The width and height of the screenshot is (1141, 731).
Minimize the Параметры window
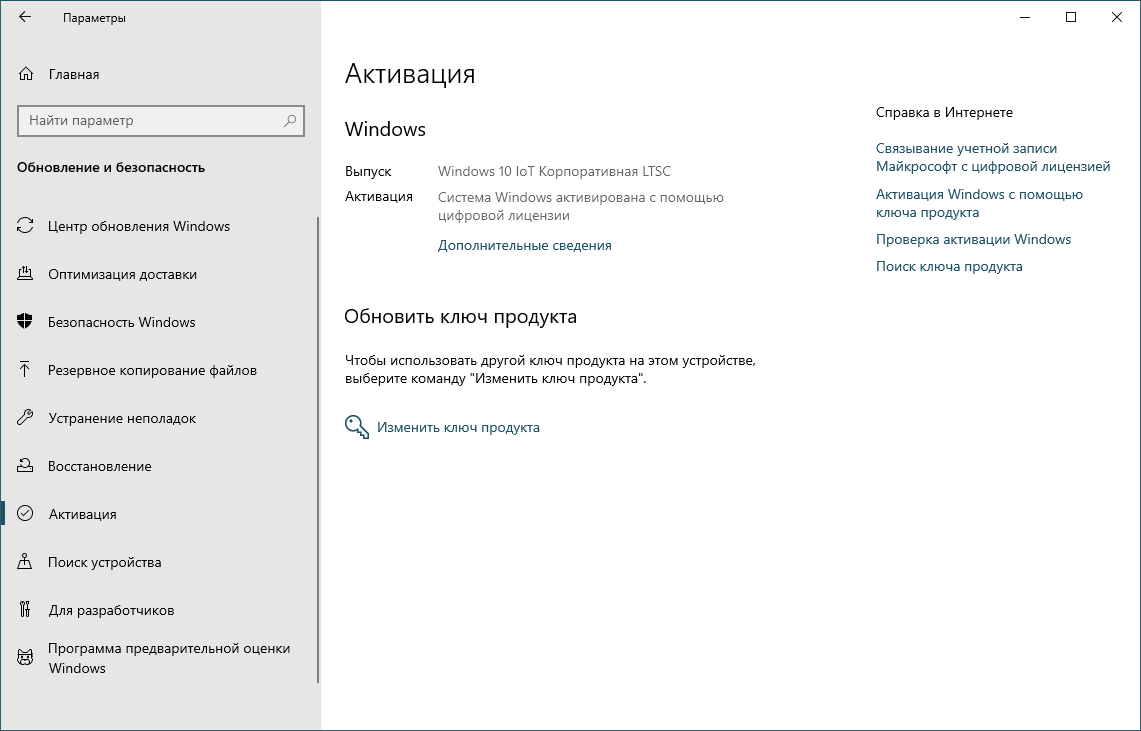[x=1025, y=17]
